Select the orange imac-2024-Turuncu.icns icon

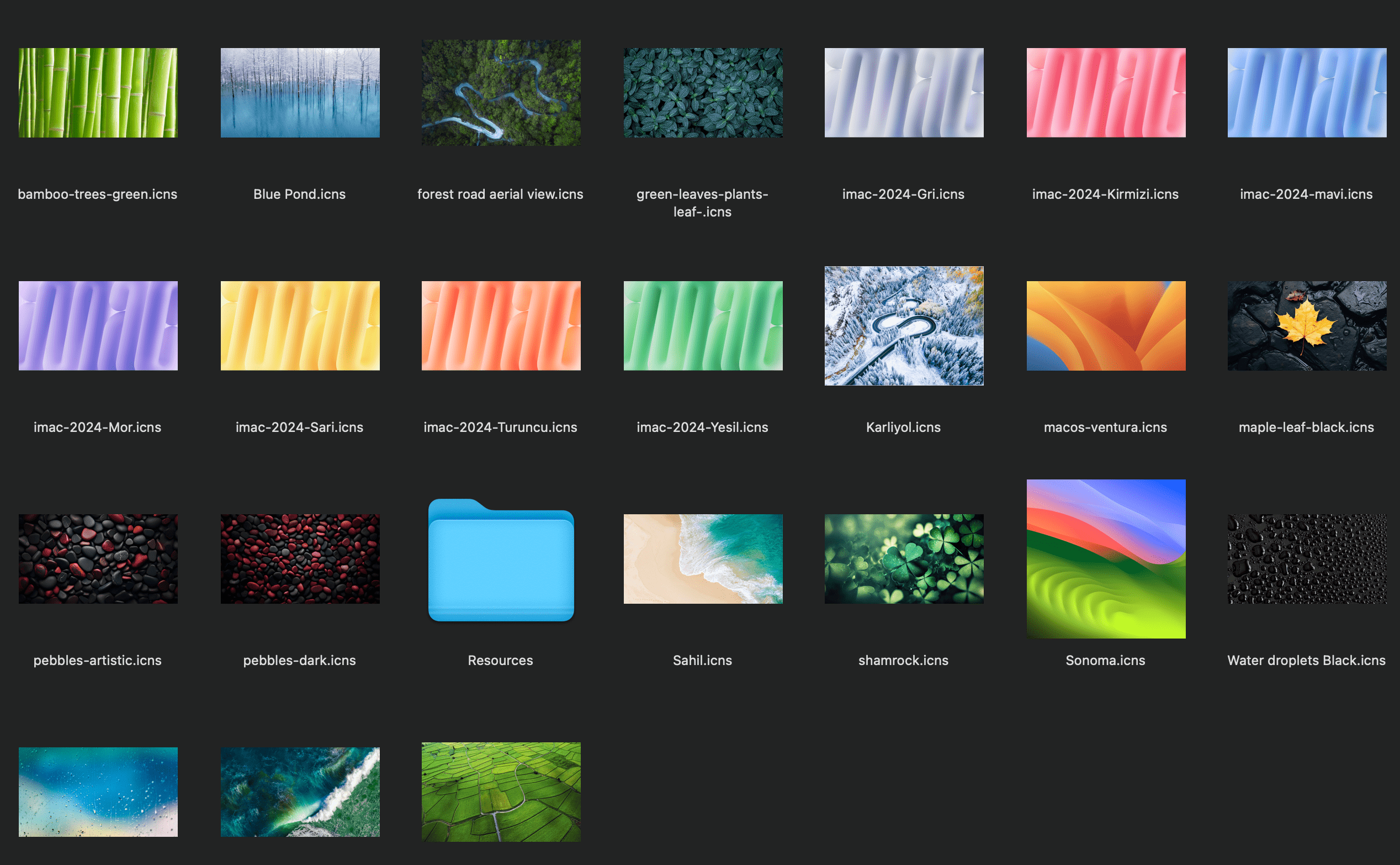[x=501, y=325]
